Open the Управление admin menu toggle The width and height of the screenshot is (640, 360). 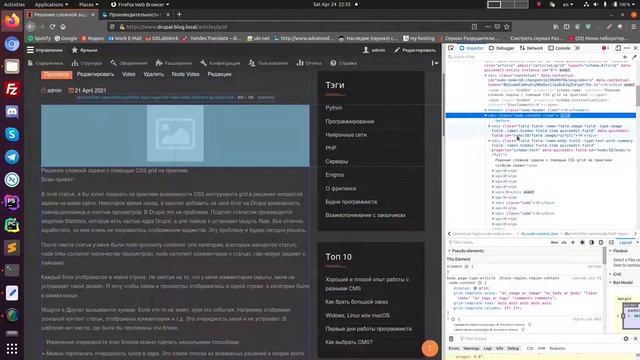point(45,50)
